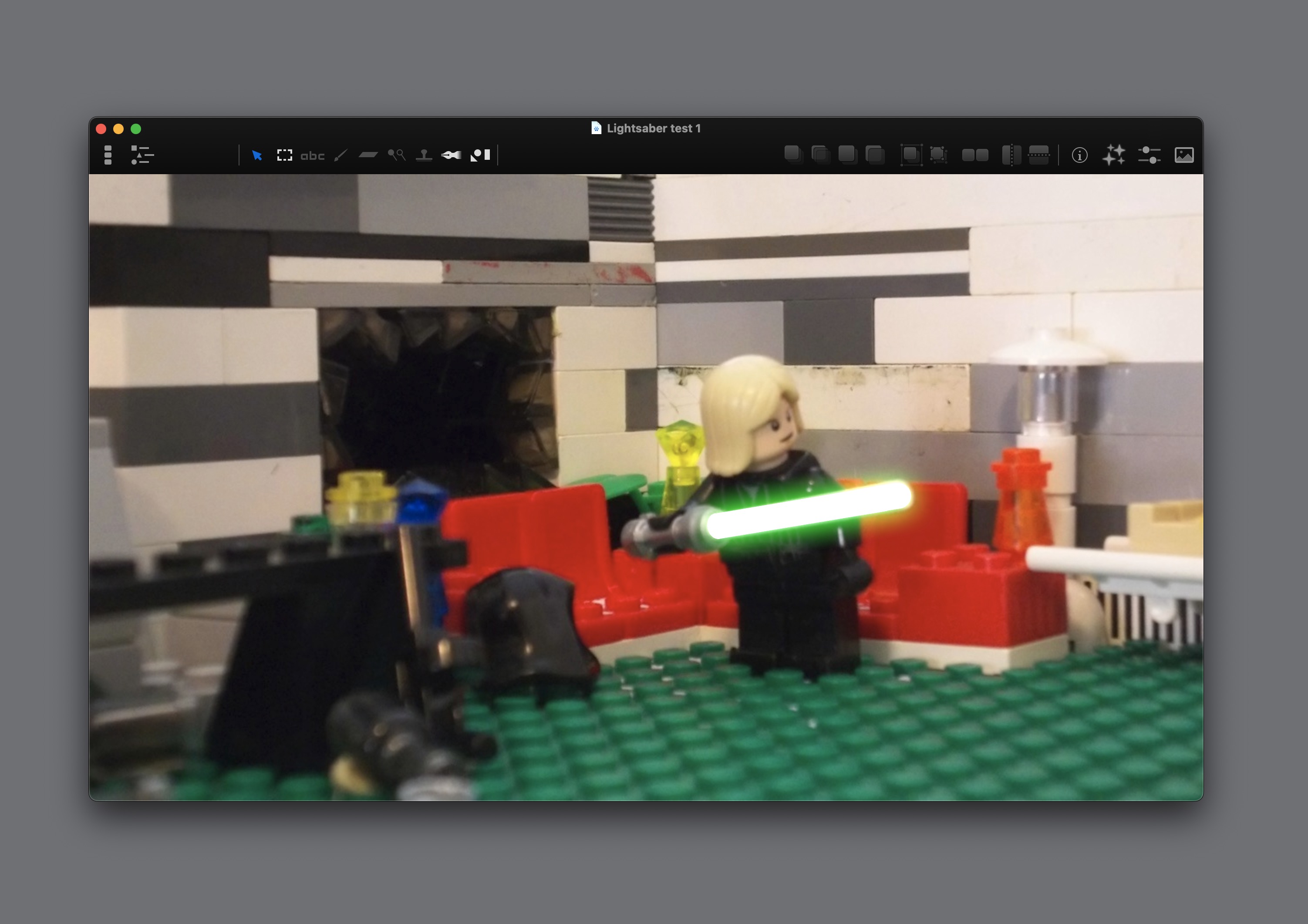This screenshot has width=1308, height=924.
Task: Toggle the vertical three-dot sidebar button
Action: pyautogui.click(x=108, y=155)
